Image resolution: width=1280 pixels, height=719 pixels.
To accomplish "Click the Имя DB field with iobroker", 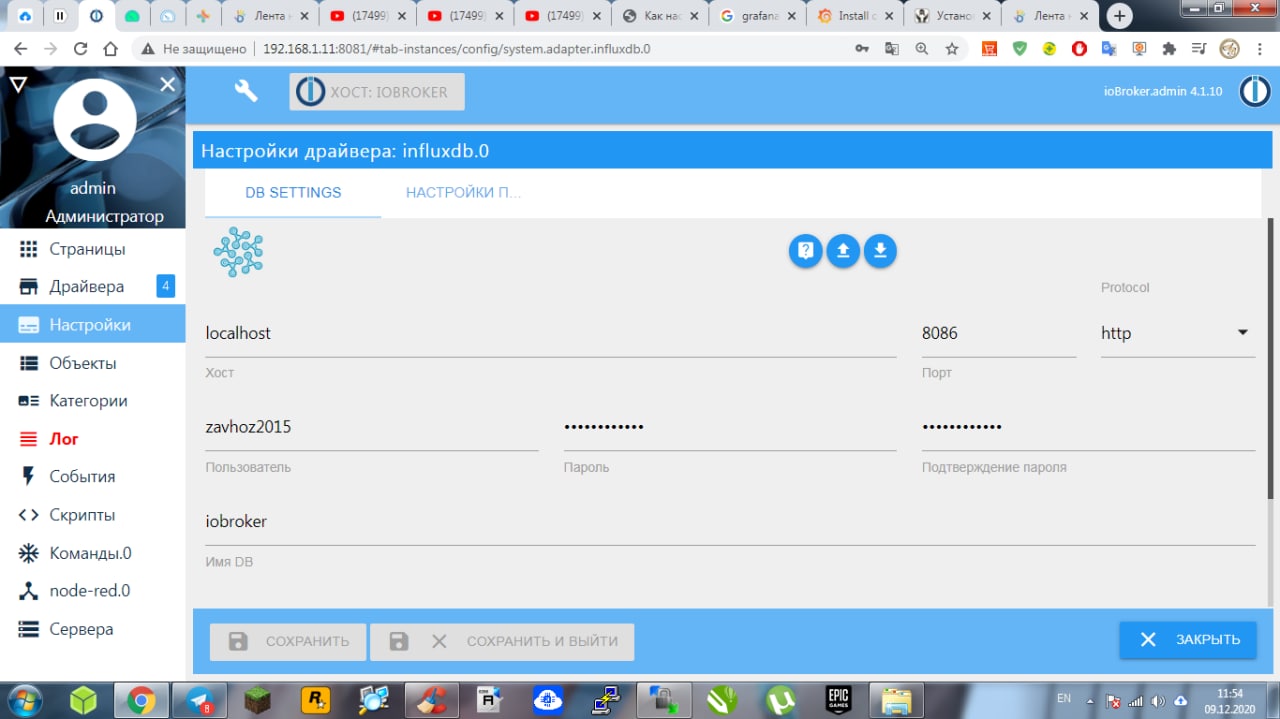I will point(730,522).
